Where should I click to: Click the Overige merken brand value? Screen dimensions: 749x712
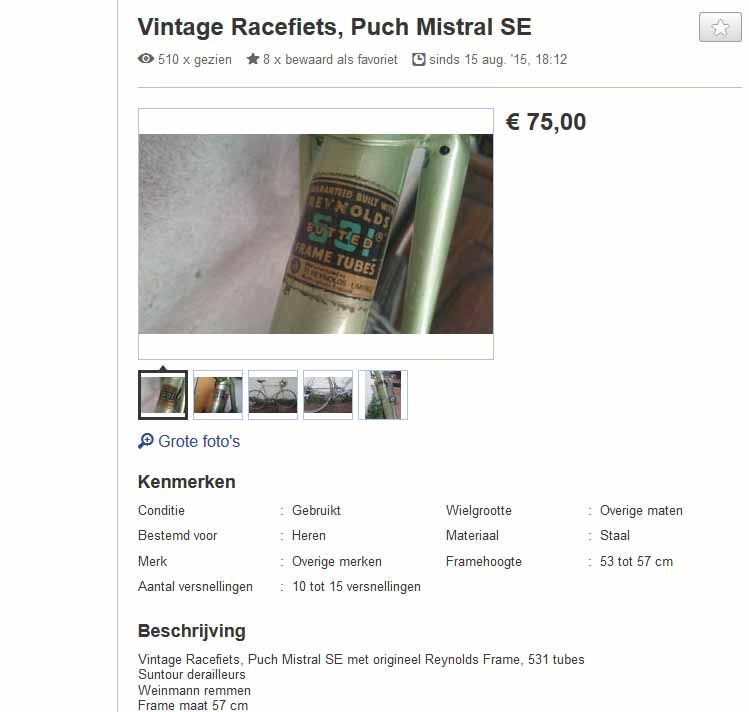(x=337, y=561)
